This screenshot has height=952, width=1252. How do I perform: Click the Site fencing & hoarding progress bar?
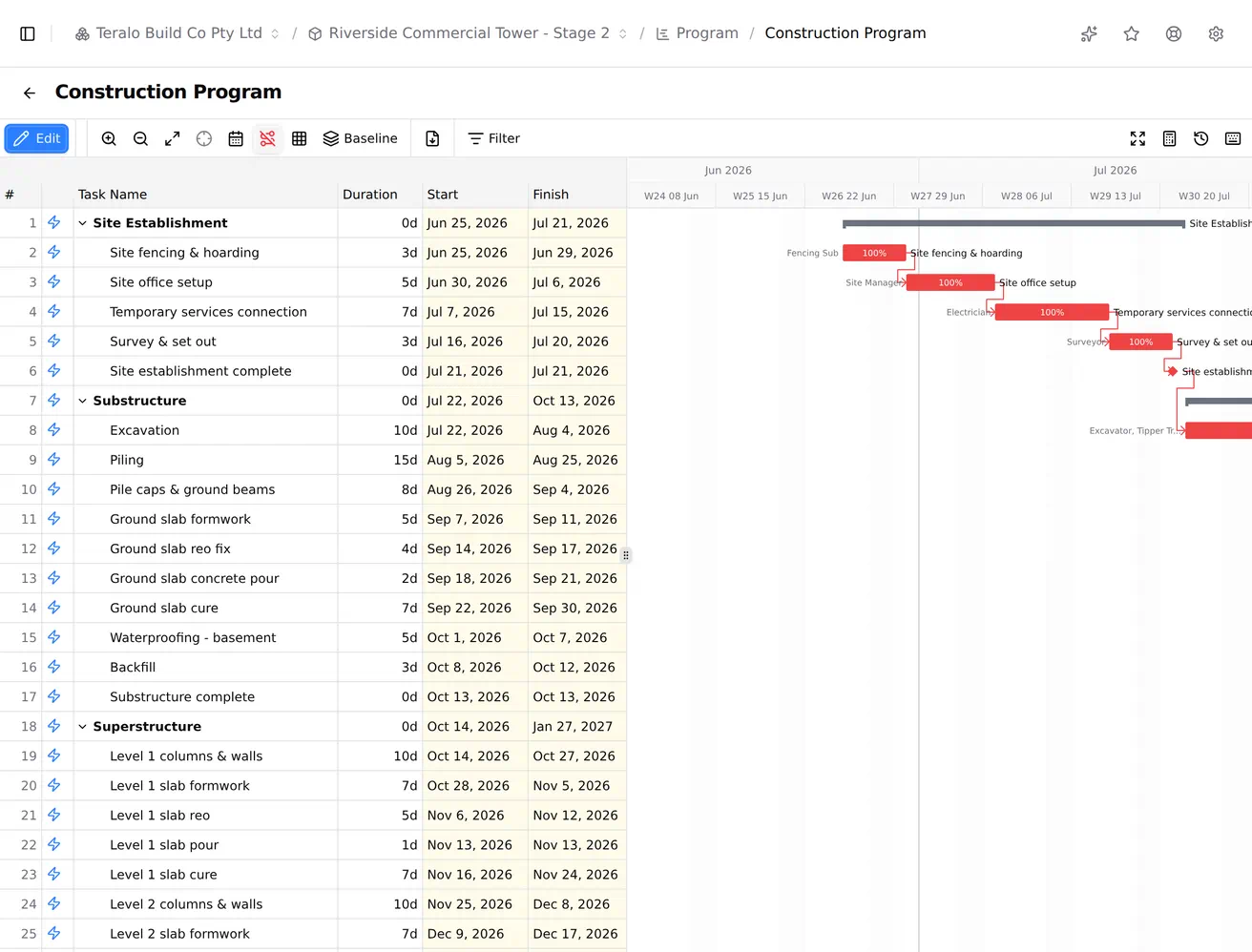coord(874,253)
